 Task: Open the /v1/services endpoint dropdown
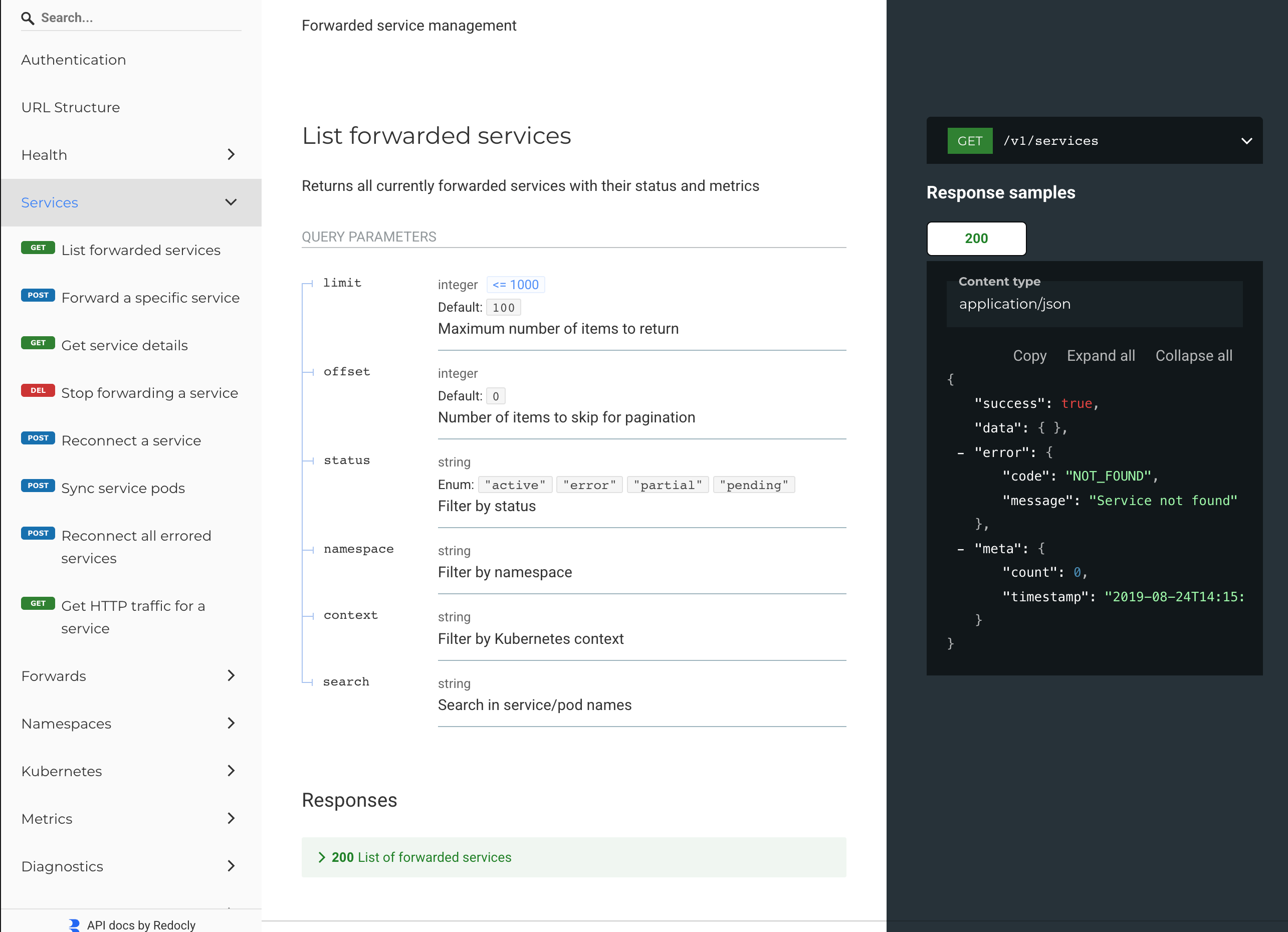click(1247, 140)
